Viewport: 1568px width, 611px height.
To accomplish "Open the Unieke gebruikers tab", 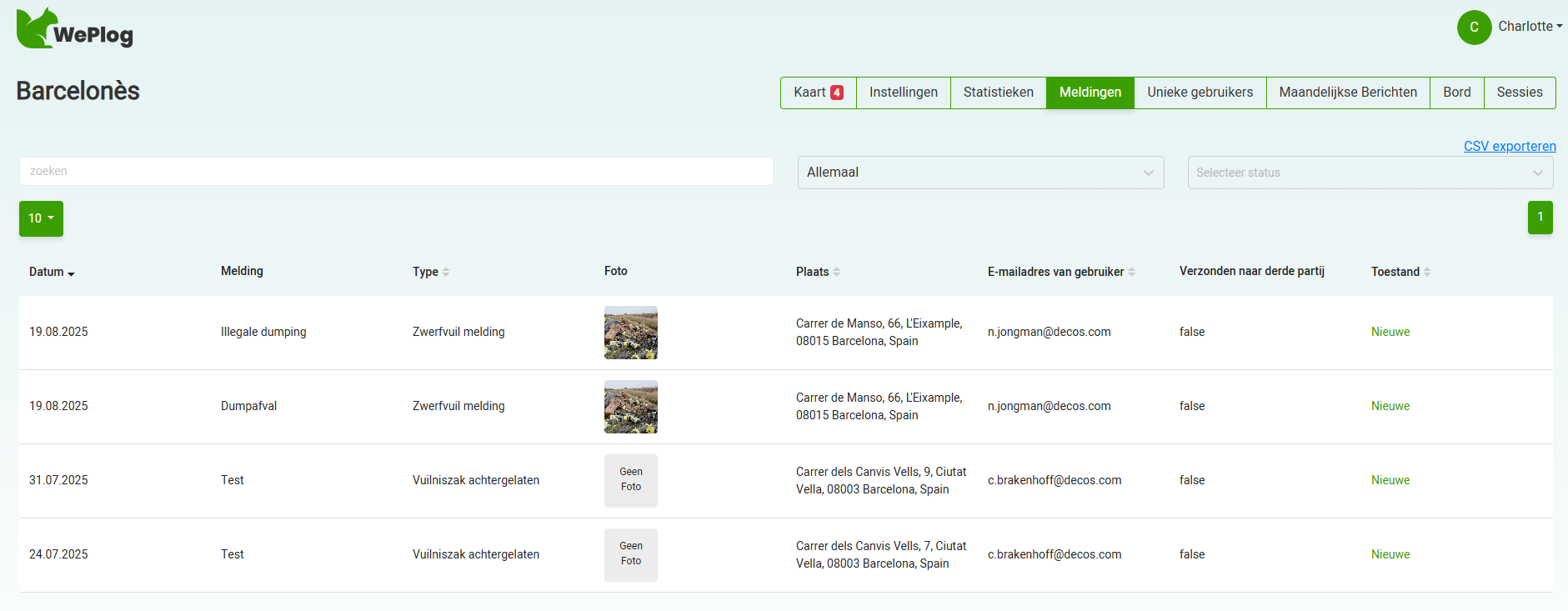I will pos(1200,93).
